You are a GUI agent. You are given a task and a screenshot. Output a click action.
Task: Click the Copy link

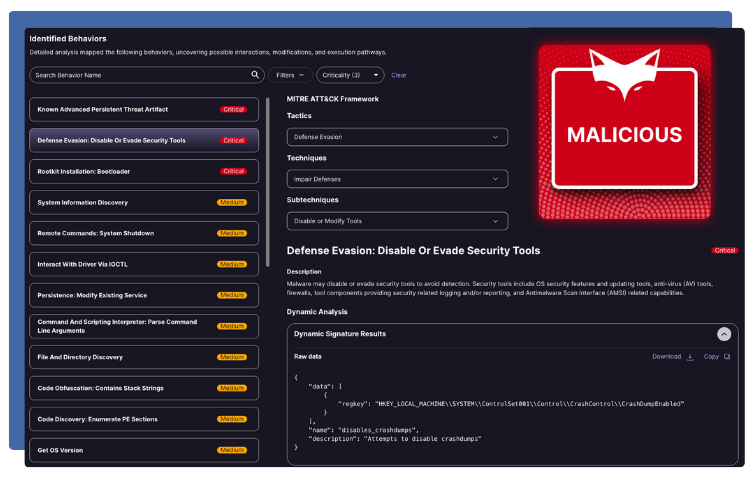click(711, 356)
